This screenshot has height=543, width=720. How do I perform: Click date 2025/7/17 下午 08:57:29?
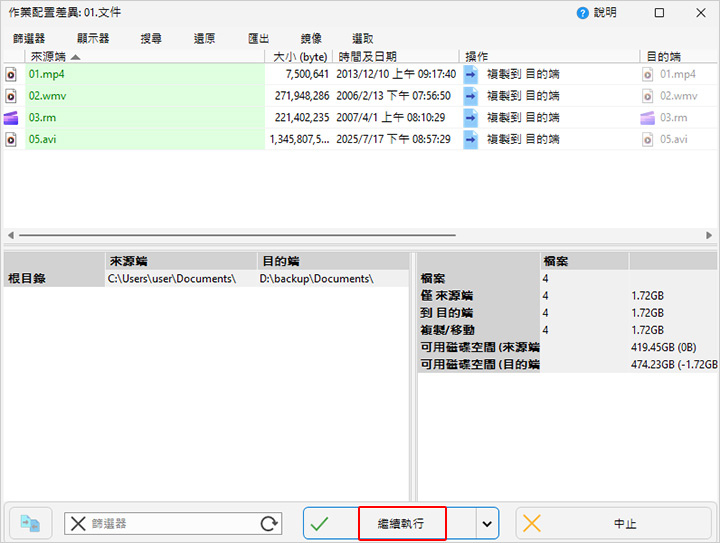(394, 140)
